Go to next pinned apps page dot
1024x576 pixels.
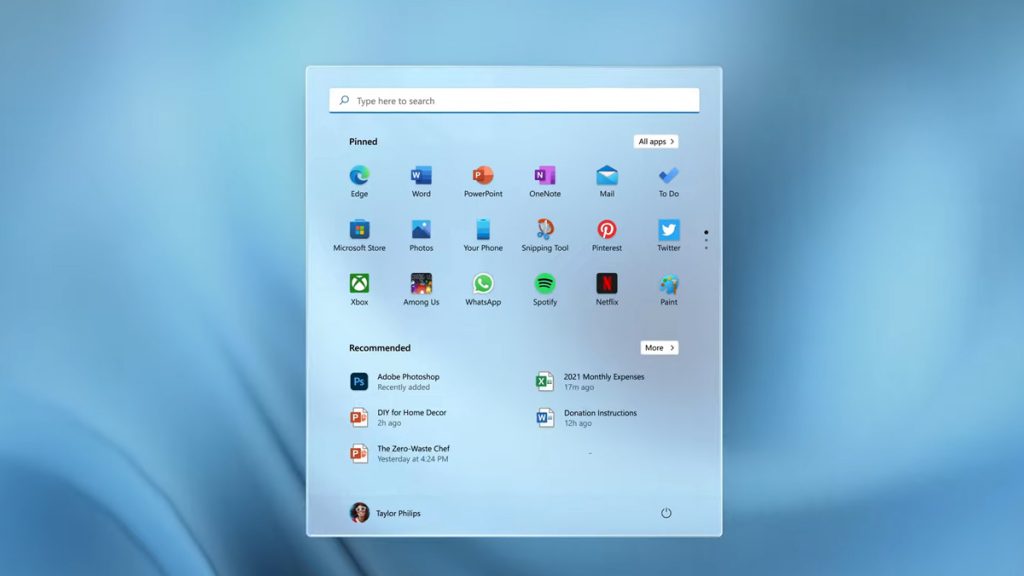[706, 240]
